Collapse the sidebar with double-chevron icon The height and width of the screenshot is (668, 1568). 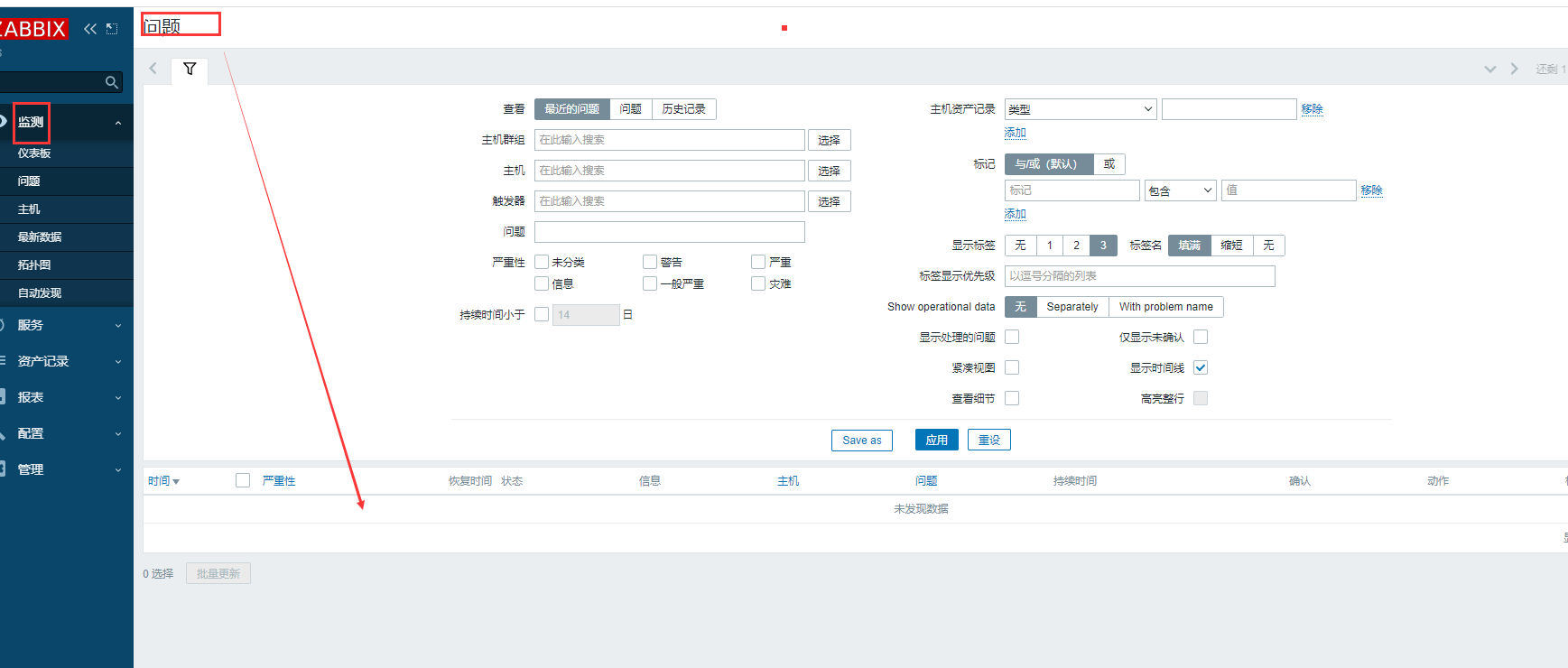[90, 29]
